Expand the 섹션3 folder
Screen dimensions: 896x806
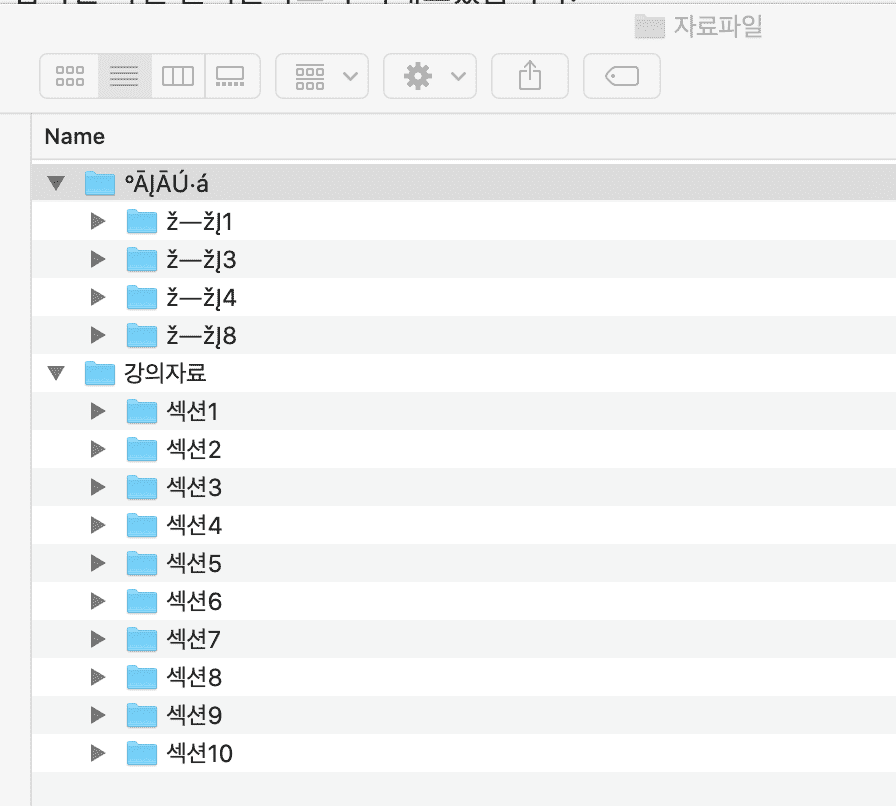[98, 487]
